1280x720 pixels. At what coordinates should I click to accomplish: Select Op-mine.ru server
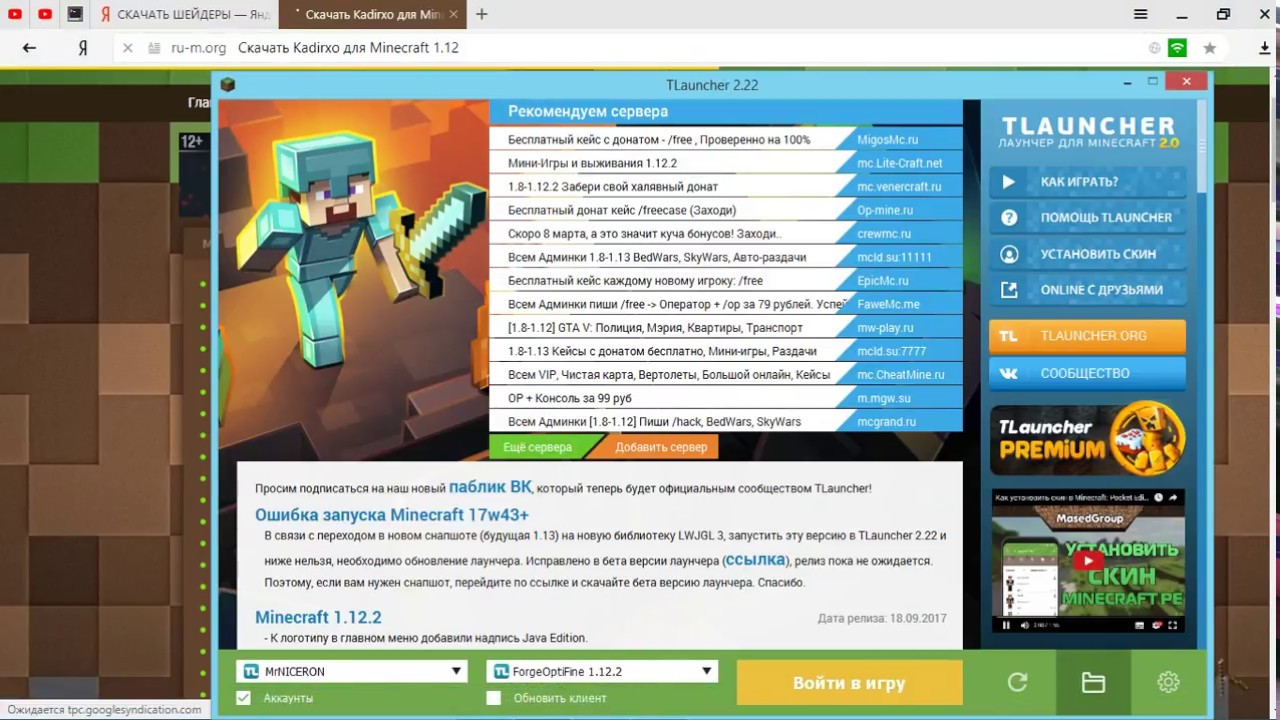726,210
